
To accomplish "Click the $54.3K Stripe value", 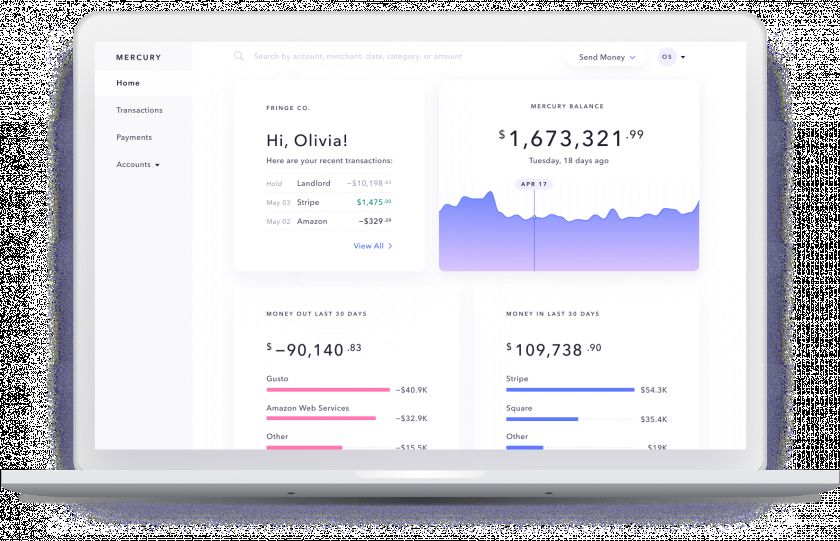I will 654,390.
